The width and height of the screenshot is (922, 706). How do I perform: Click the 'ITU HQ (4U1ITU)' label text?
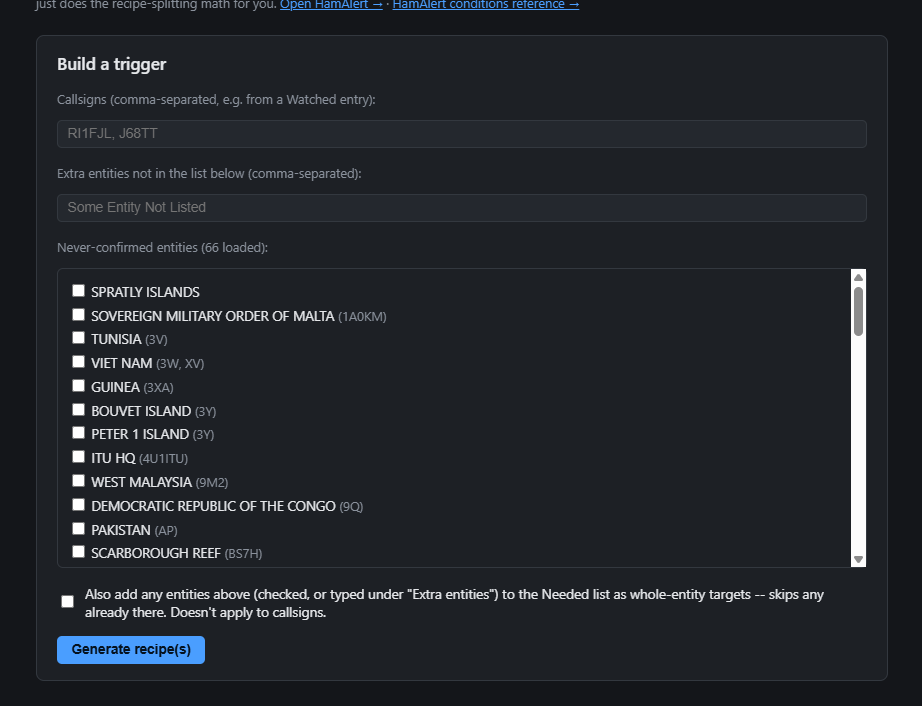(x=139, y=458)
